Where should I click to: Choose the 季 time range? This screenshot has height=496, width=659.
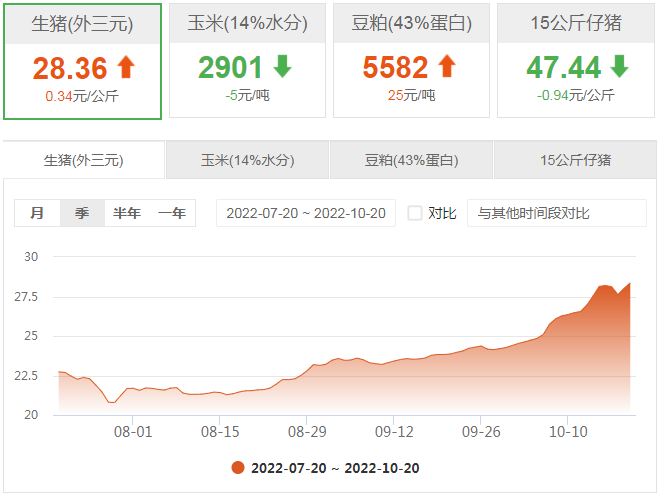(x=82, y=213)
